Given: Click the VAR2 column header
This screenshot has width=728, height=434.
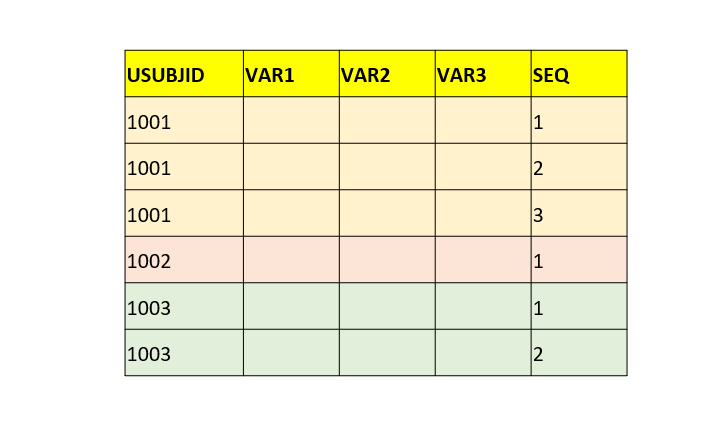Looking at the screenshot, I should click(387, 74).
